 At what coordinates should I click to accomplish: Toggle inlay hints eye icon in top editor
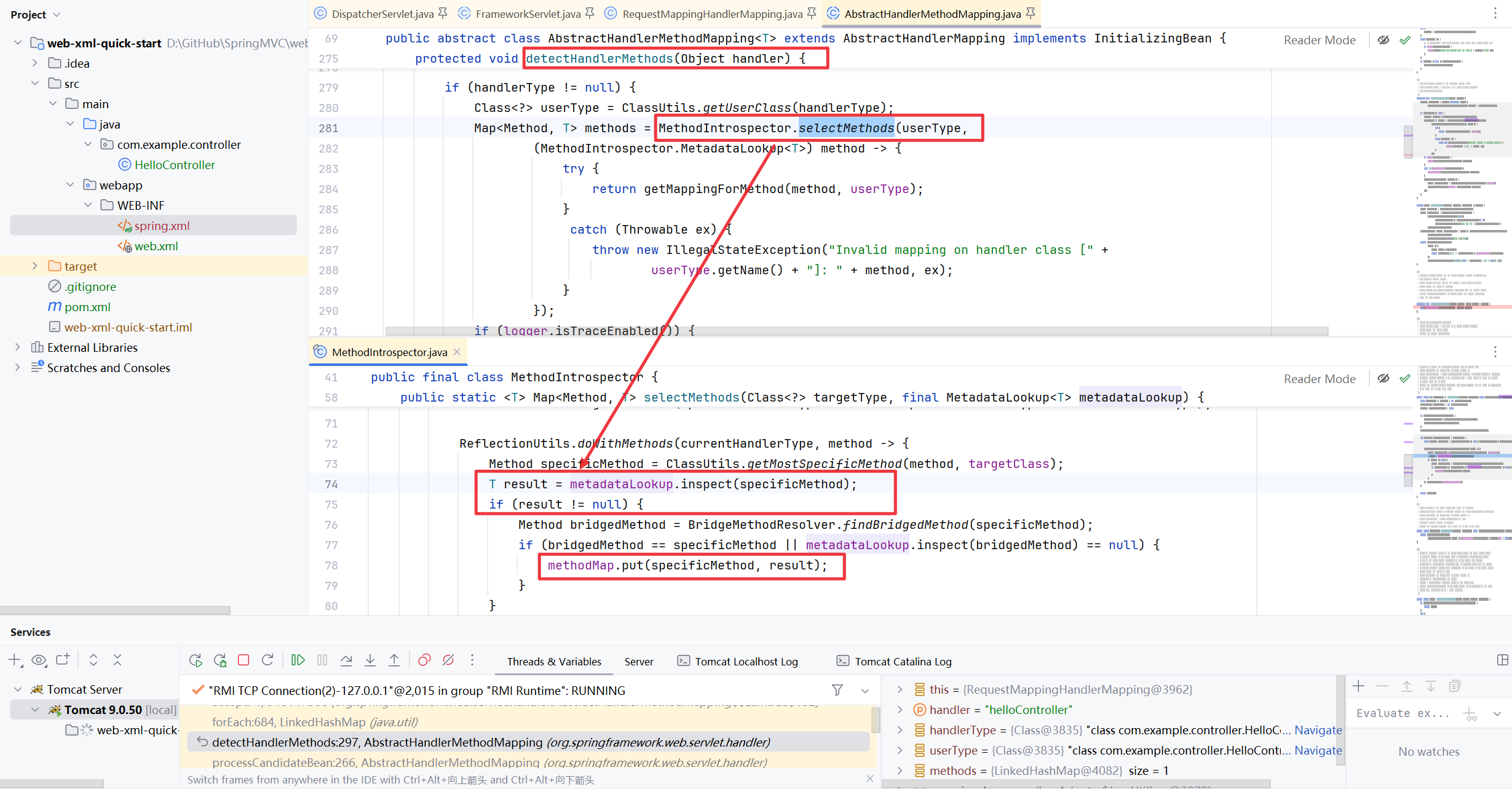tap(1383, 40)
